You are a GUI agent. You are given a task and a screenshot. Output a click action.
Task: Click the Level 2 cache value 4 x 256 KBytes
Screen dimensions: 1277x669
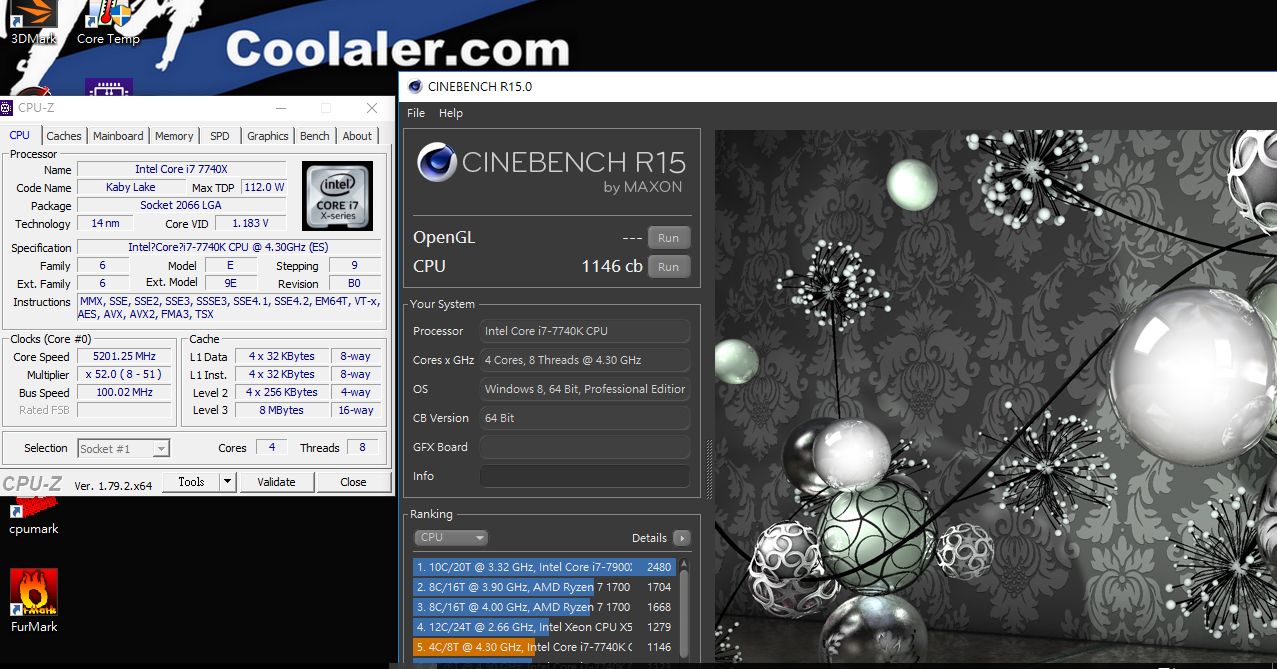[282, 393]
